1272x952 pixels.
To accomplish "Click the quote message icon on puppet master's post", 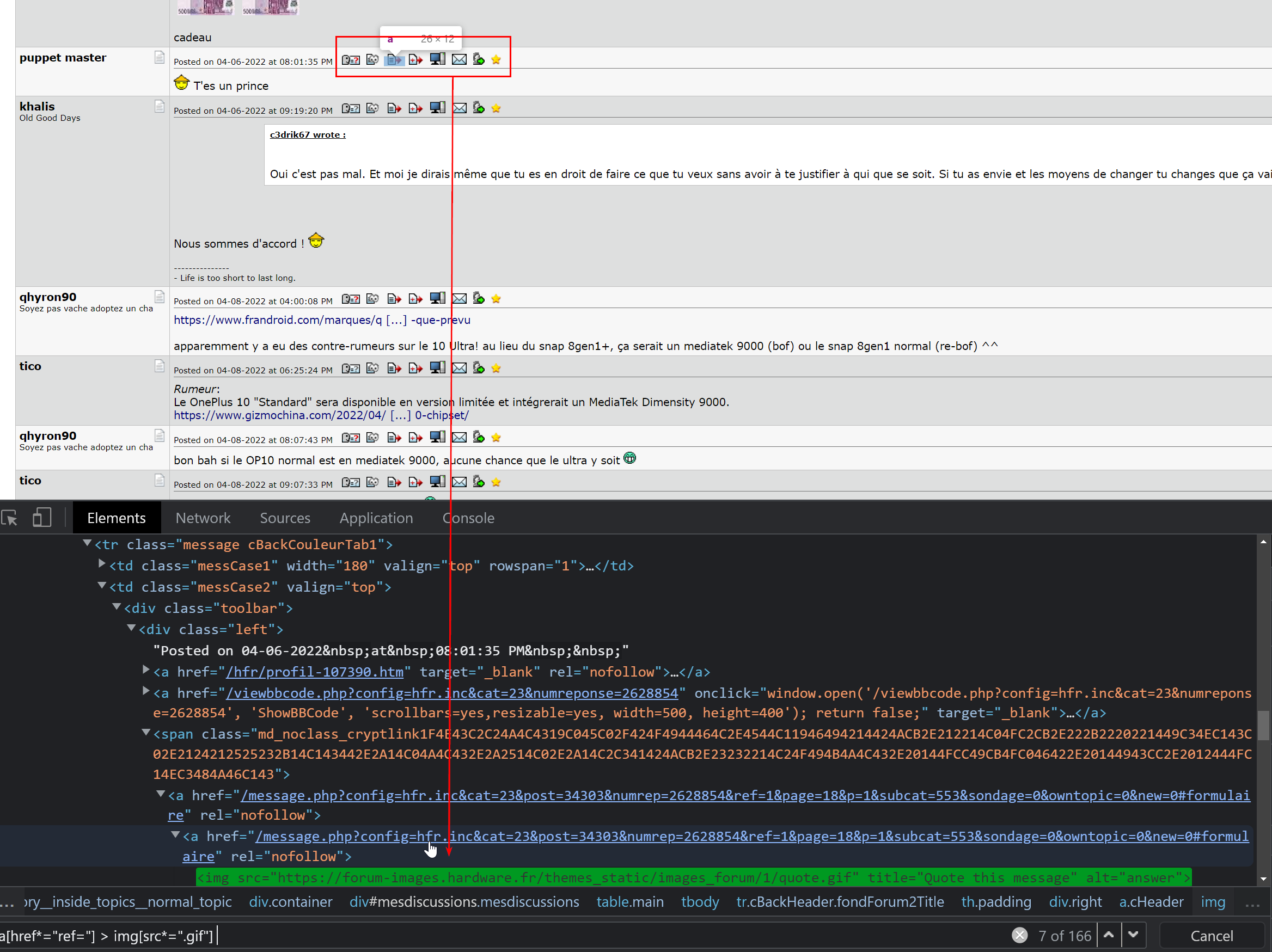I will click(394, 60).
